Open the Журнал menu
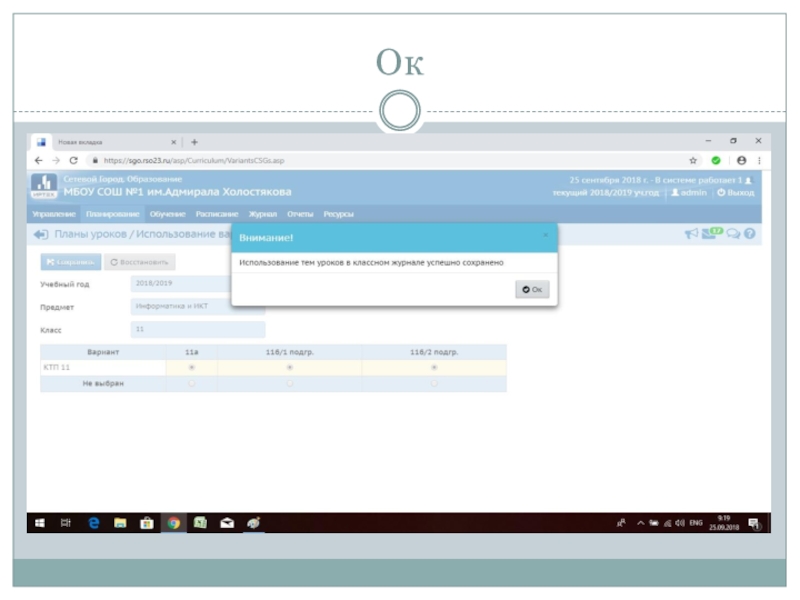800x600 pixels. pos(263,214)
